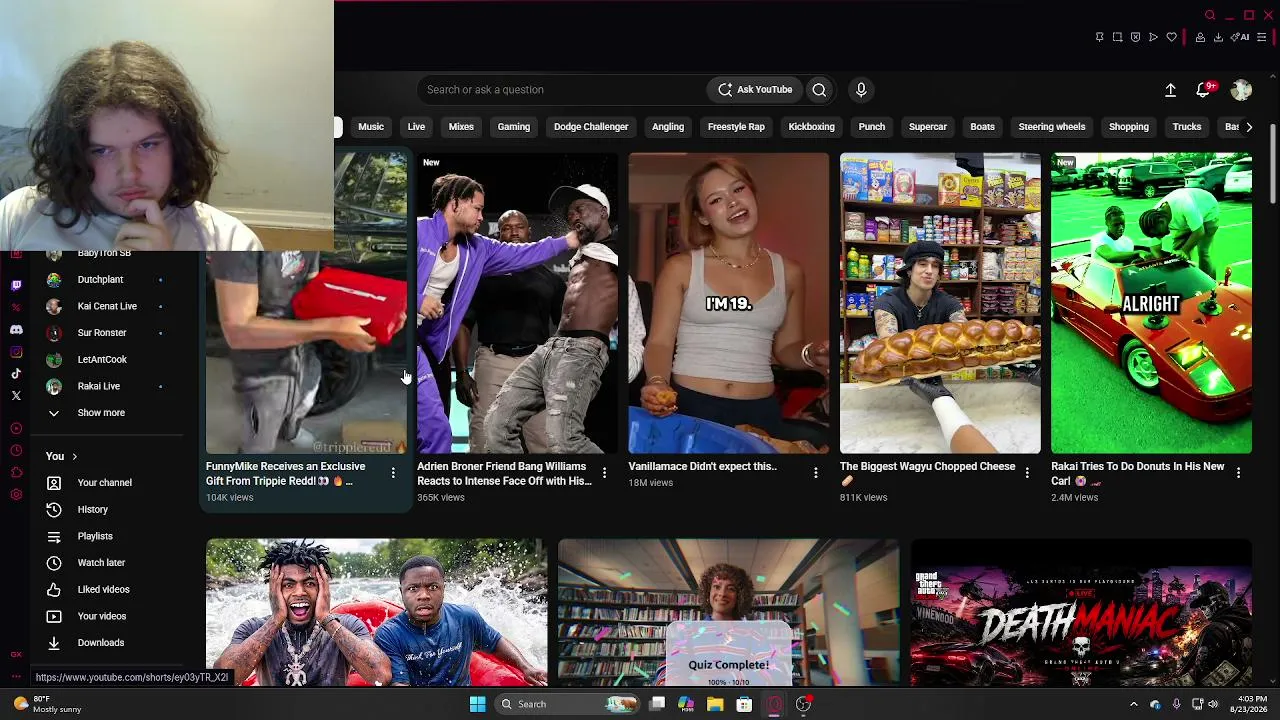Click the browser tab search magnifier icon
The image size is (1280, 720).
[1210, 15]
